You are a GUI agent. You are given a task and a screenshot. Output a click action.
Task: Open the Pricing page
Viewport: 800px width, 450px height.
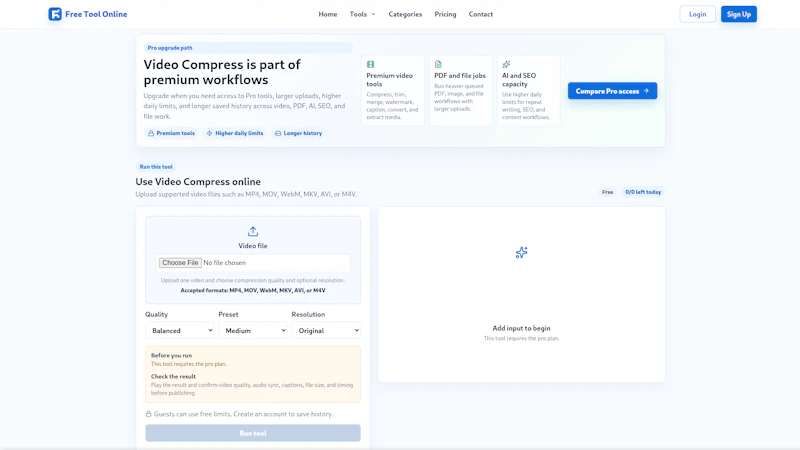445,14
